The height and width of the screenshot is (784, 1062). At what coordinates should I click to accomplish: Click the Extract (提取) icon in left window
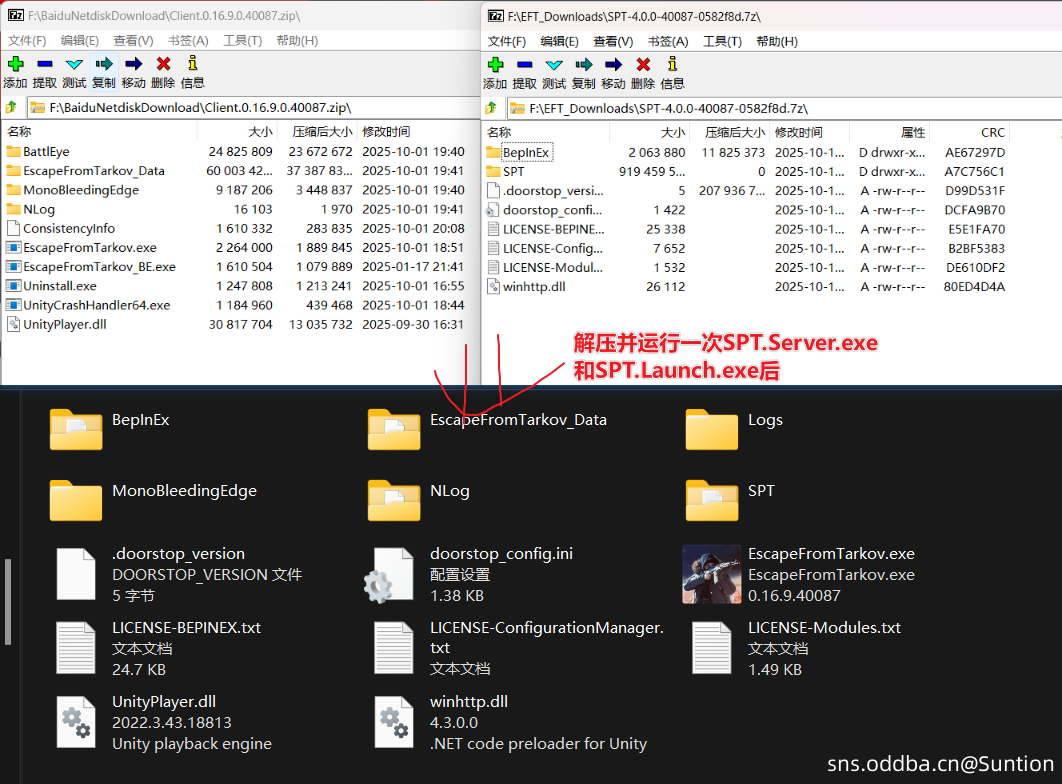click(x=44, y=65)
